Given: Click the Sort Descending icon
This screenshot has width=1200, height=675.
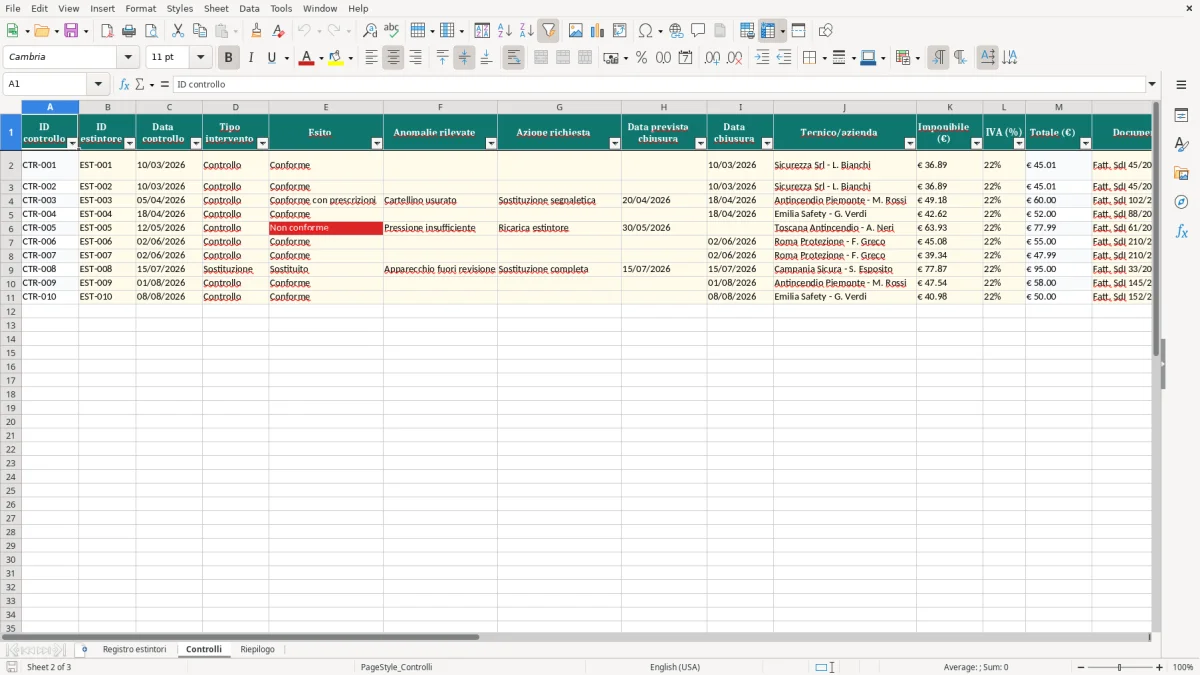Looking at the screenshot, I should [527, 31].
